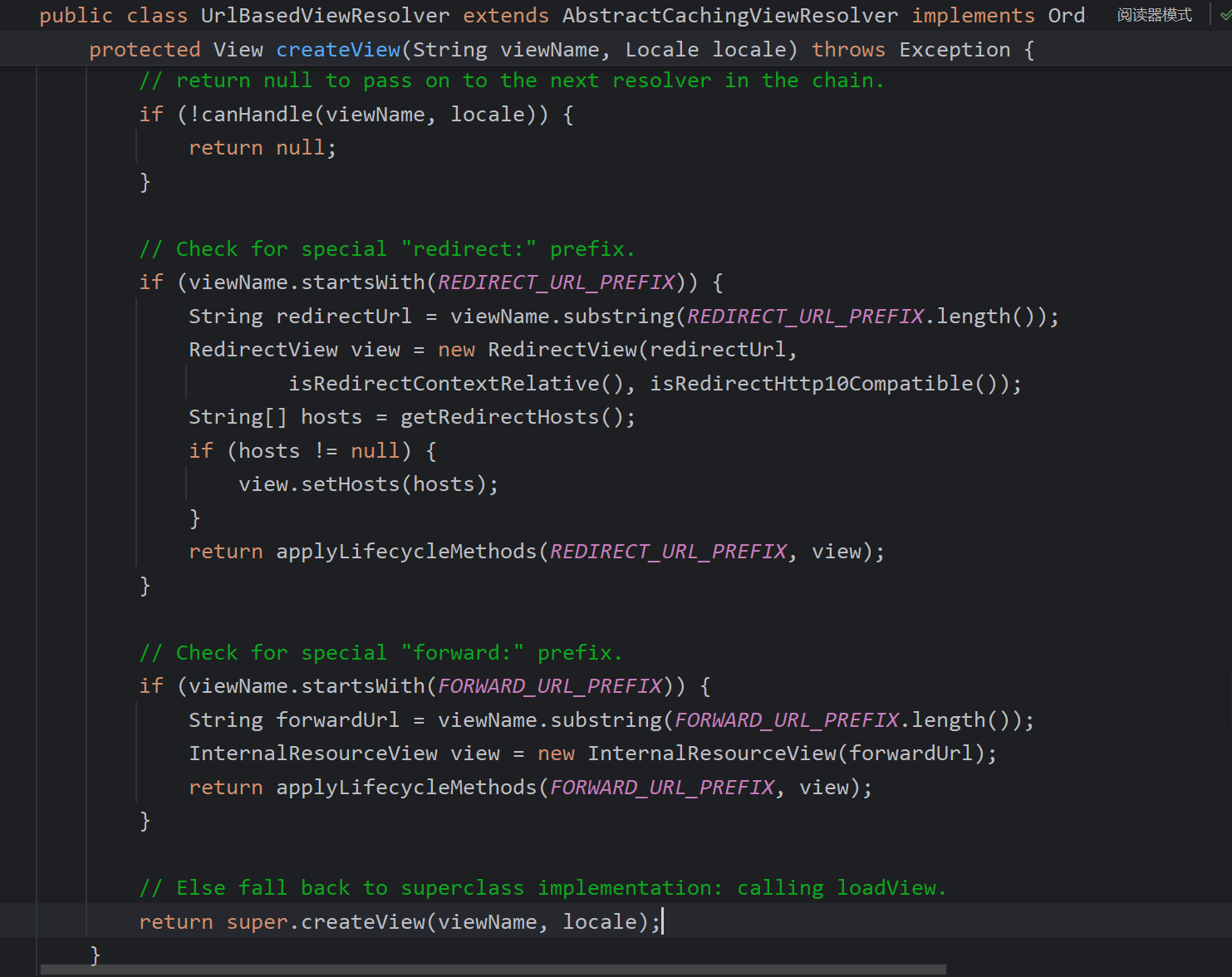Click REDIRECT_URL_PREFIX inside the startsWith call

coord(556,282)
